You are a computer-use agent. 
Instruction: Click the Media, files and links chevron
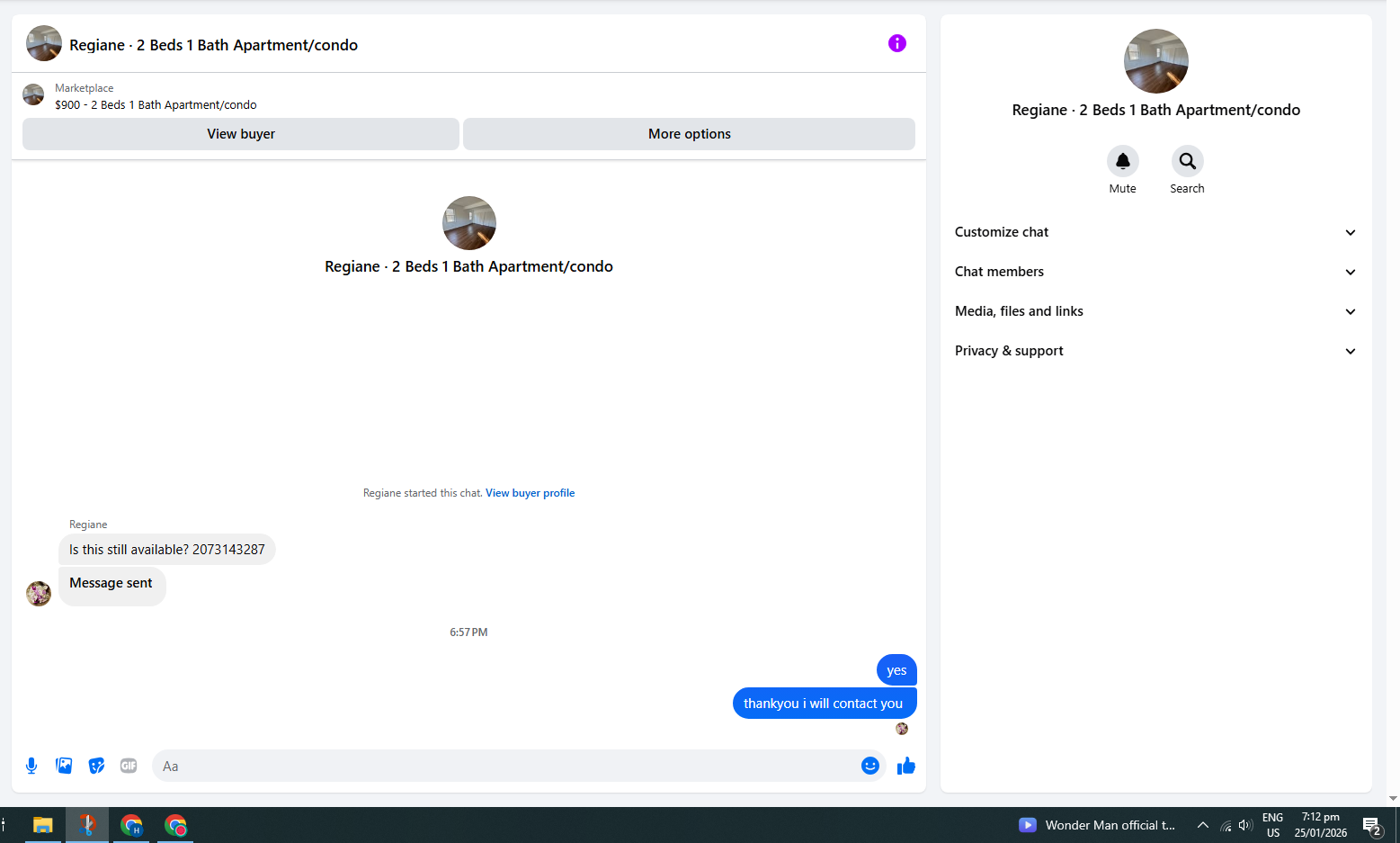[1350, 311]
